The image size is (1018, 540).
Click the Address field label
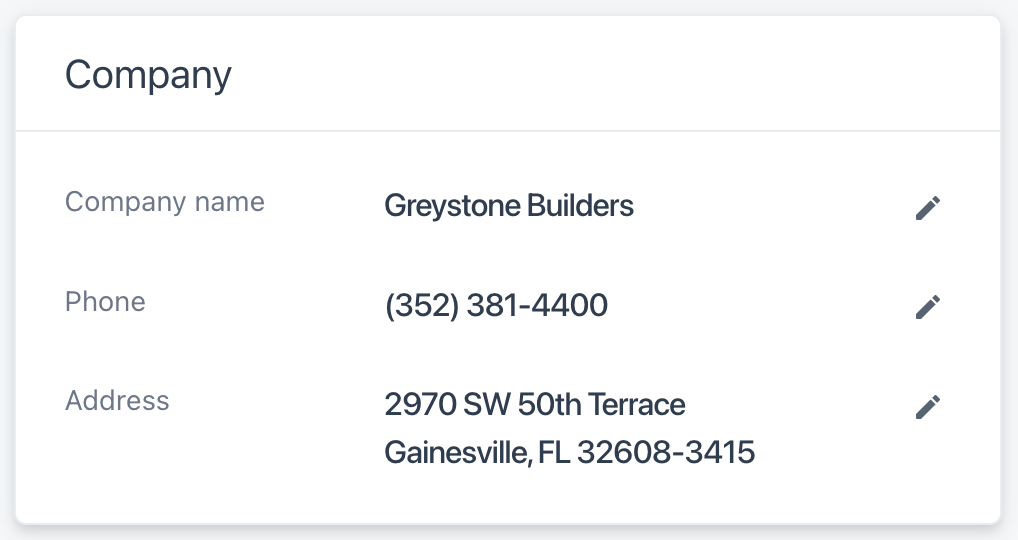(x=117, y=401)
